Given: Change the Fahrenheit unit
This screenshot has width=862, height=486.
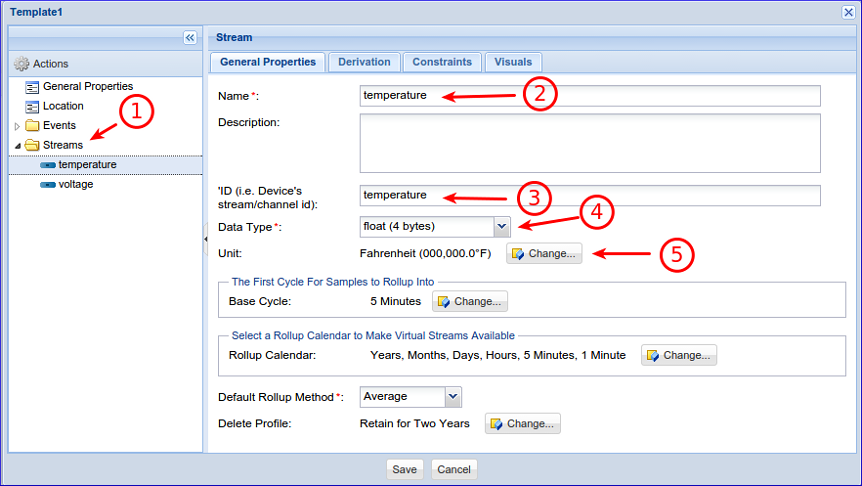Looking at the screenshot, I should (544, 254).
